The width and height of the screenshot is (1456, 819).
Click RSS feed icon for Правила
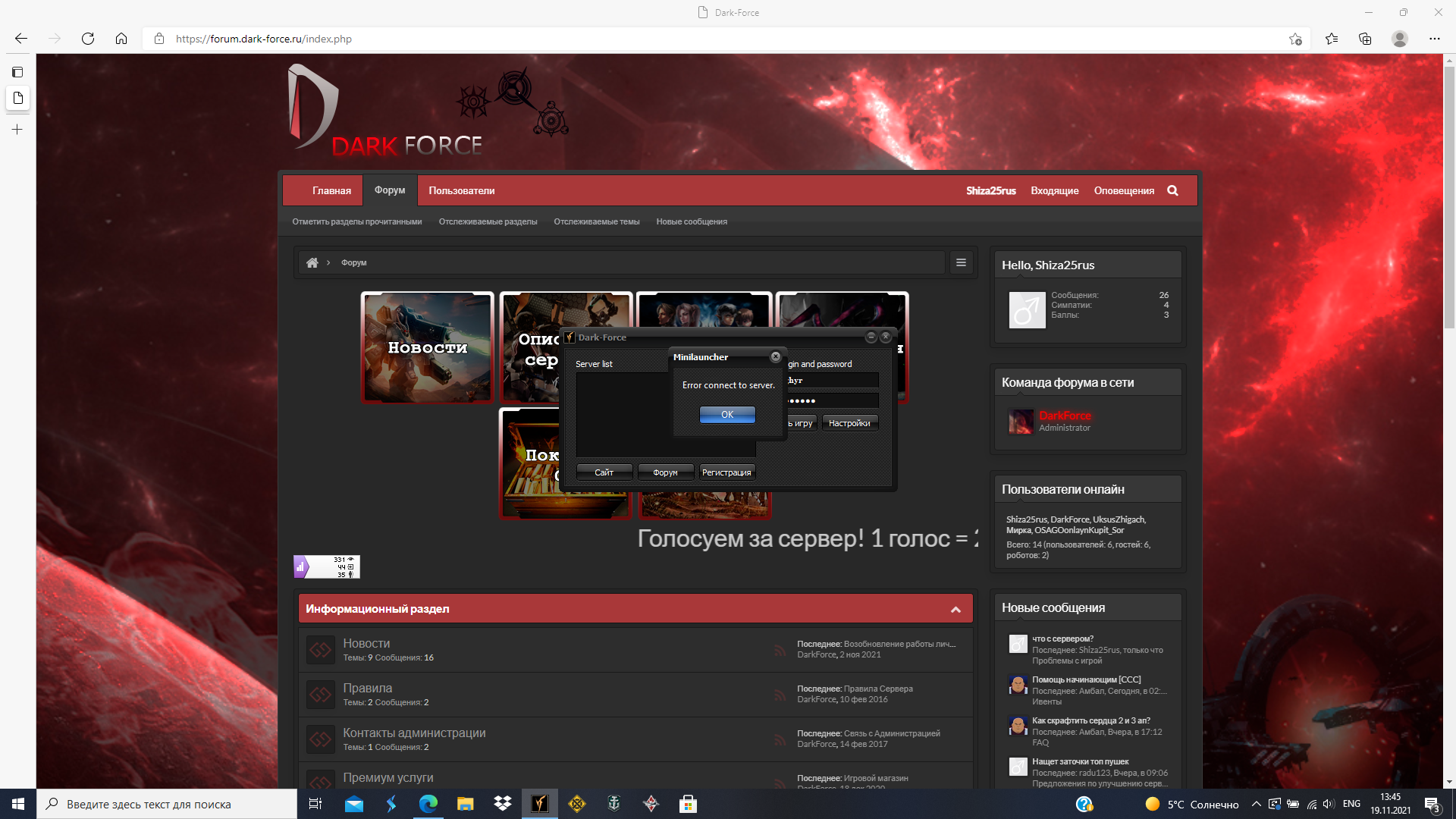780,695
